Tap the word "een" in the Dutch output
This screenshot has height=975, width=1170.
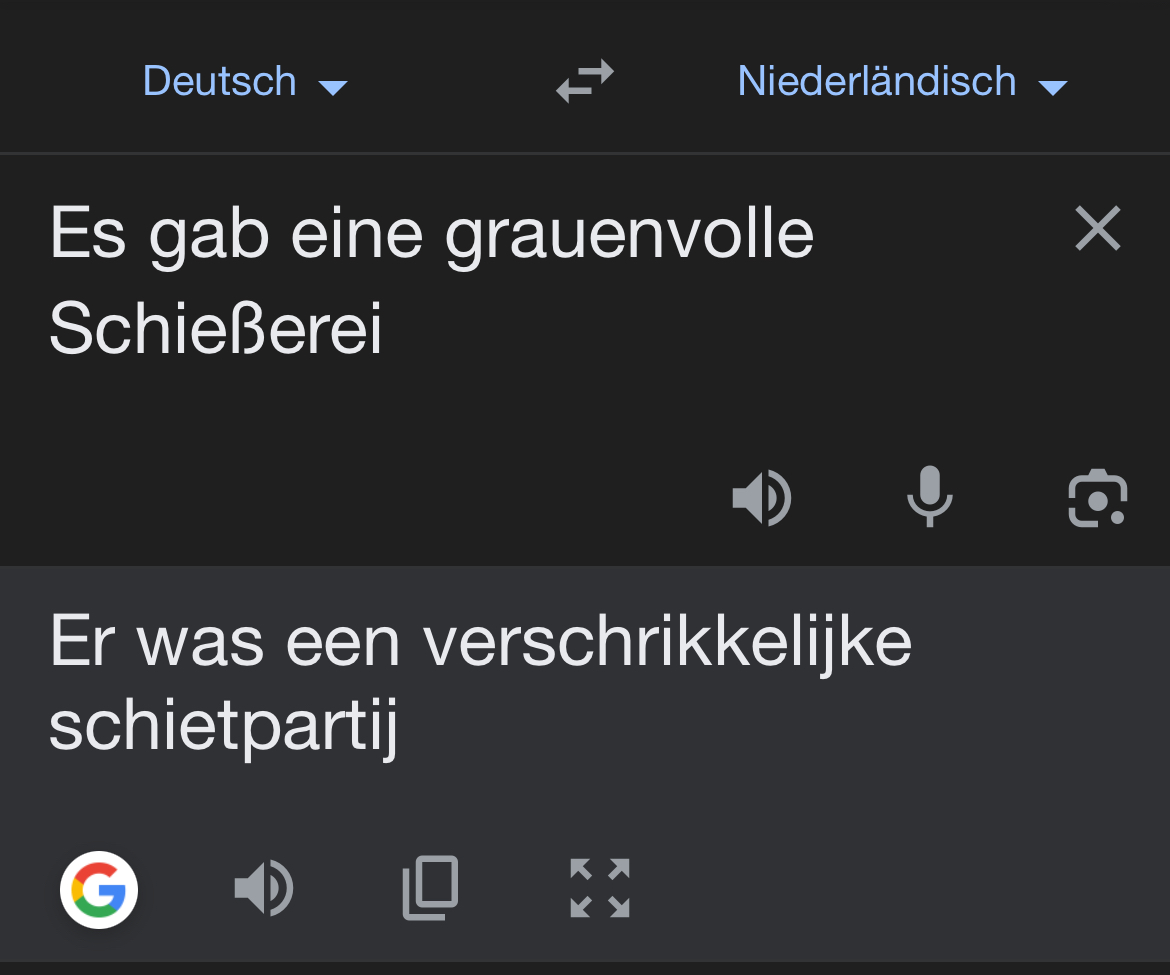click(343, 641)
